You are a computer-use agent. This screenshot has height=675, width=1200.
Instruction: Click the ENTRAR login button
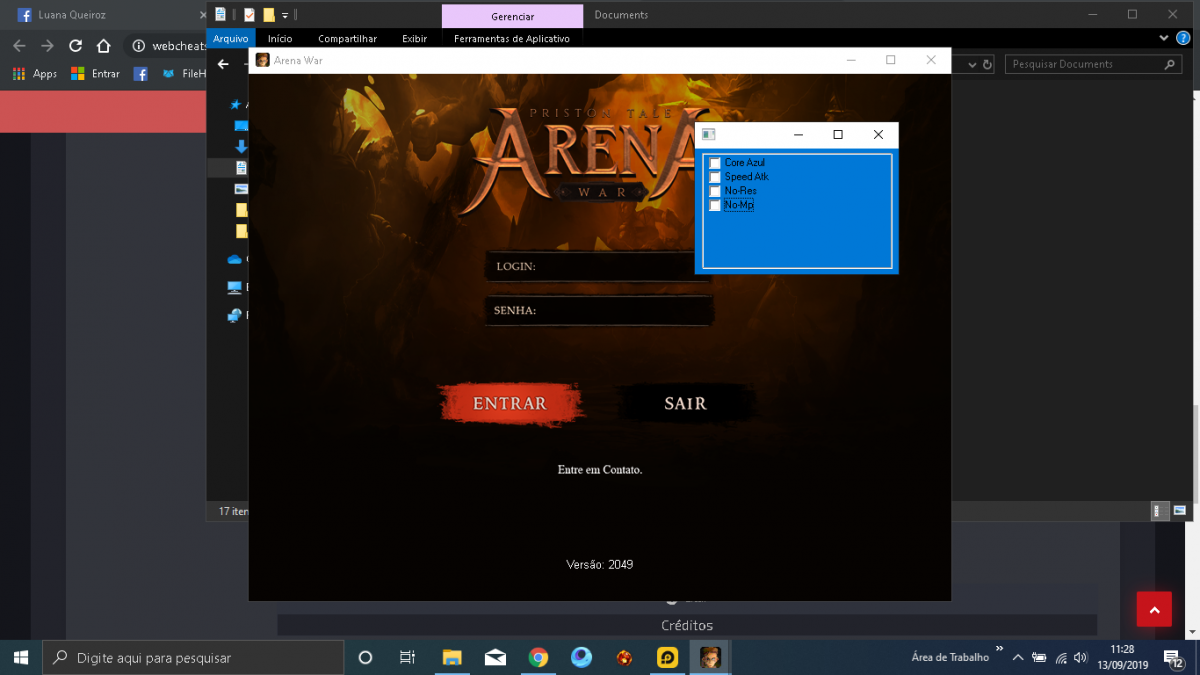click(510, 403)
